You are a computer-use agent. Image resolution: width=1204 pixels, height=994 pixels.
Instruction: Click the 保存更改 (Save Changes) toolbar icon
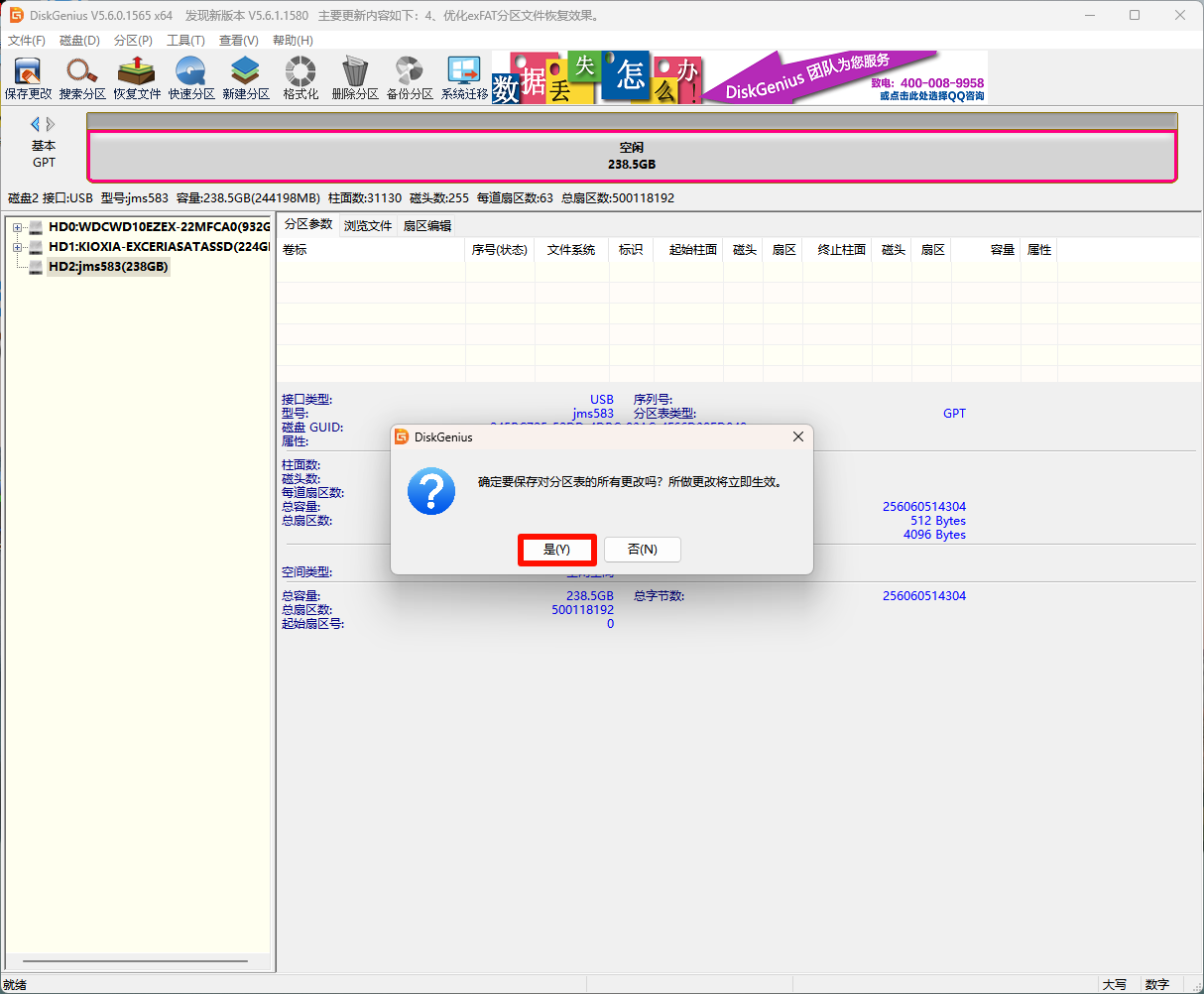click(28, 77)
